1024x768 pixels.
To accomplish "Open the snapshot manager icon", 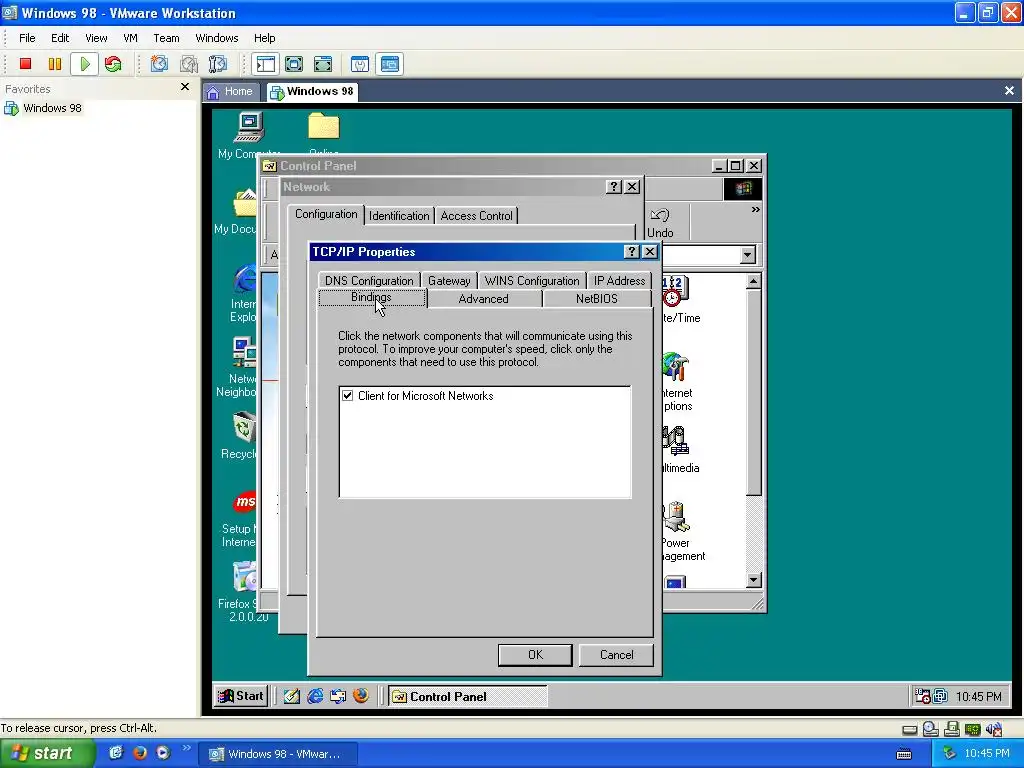I will (217, 64).
